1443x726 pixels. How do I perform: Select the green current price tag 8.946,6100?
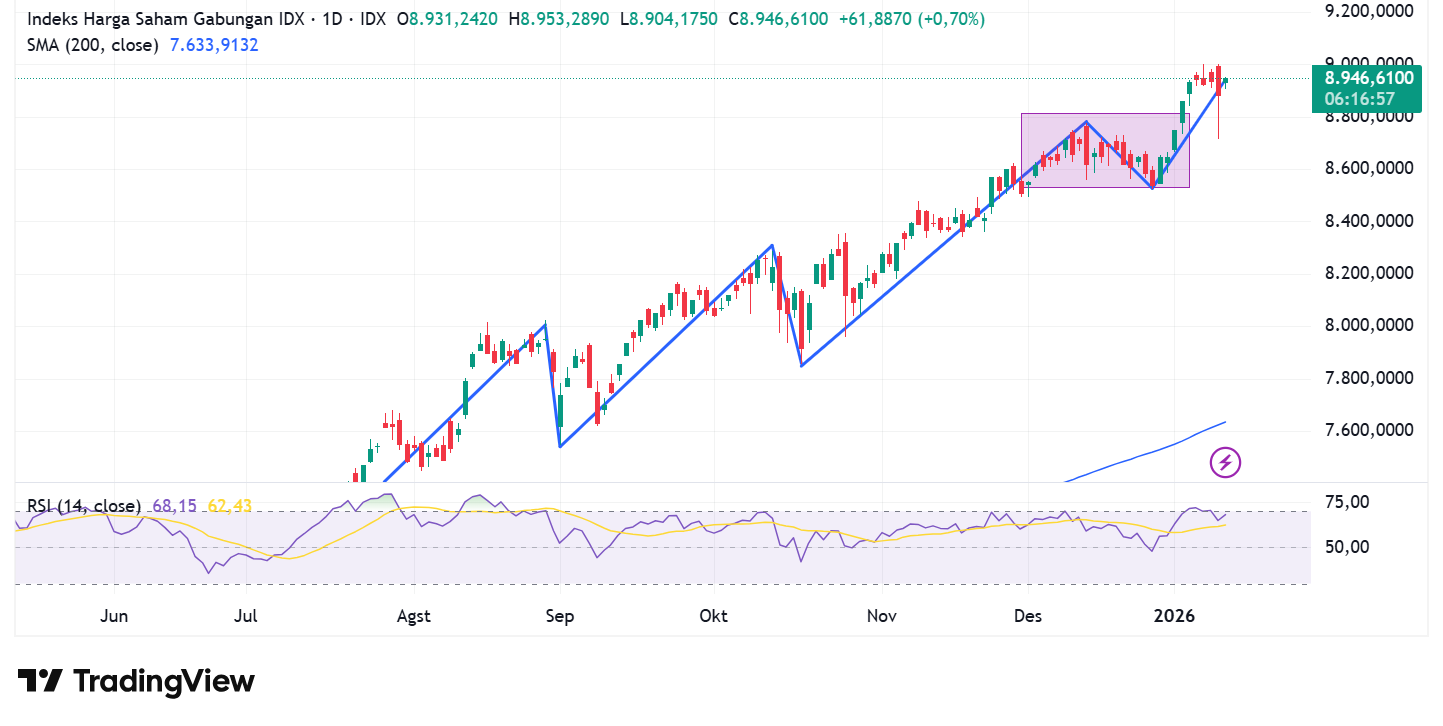(x=1367, y=77)
